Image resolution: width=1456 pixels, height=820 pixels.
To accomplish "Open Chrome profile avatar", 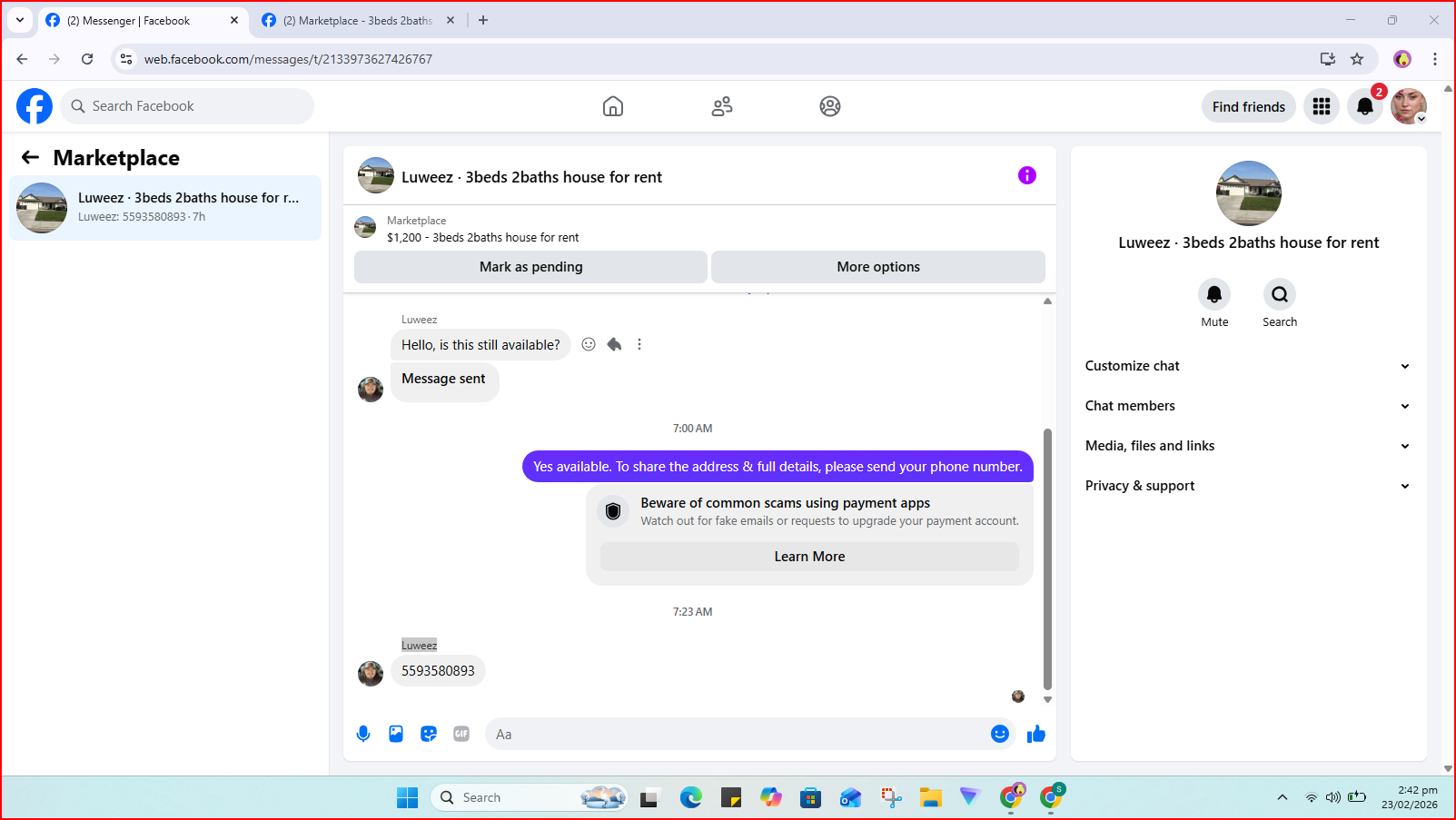I will [x=1402, y=59].
